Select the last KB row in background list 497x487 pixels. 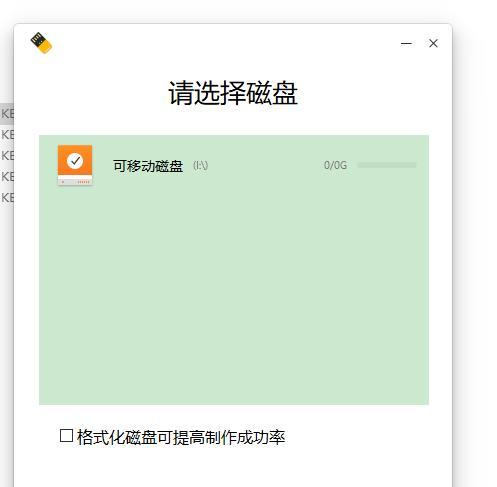pyautogui.click(x=7, y=197)
